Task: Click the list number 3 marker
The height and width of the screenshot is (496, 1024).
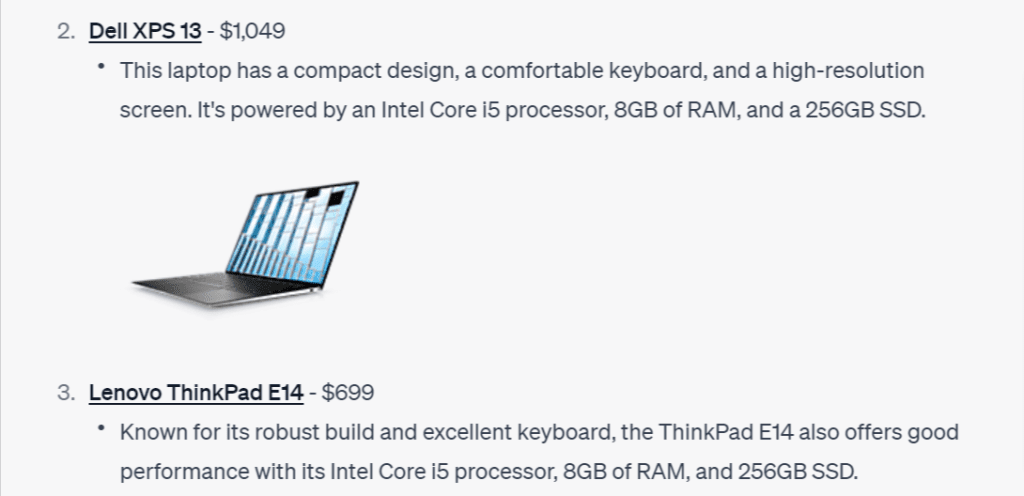Action: tap(66, 392)
